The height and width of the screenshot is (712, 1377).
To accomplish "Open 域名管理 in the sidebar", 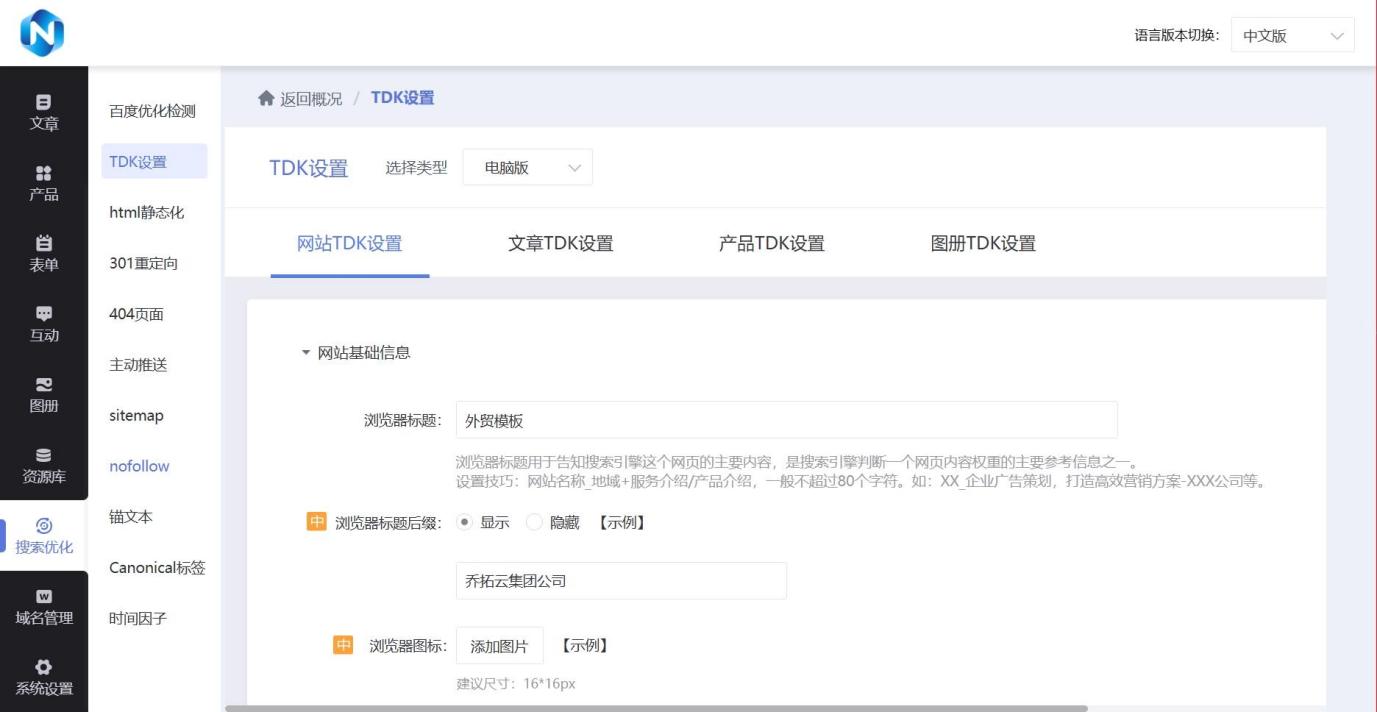I will coord(44,607).
